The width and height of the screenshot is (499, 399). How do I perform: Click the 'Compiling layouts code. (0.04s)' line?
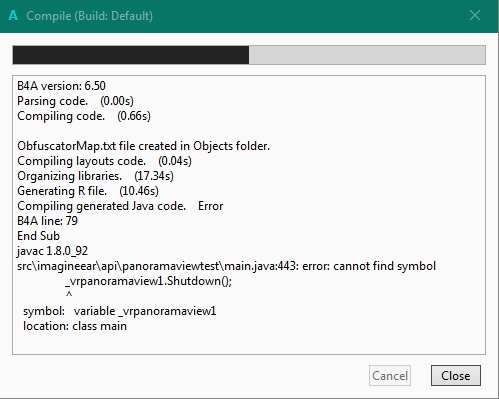click(104, 161)
